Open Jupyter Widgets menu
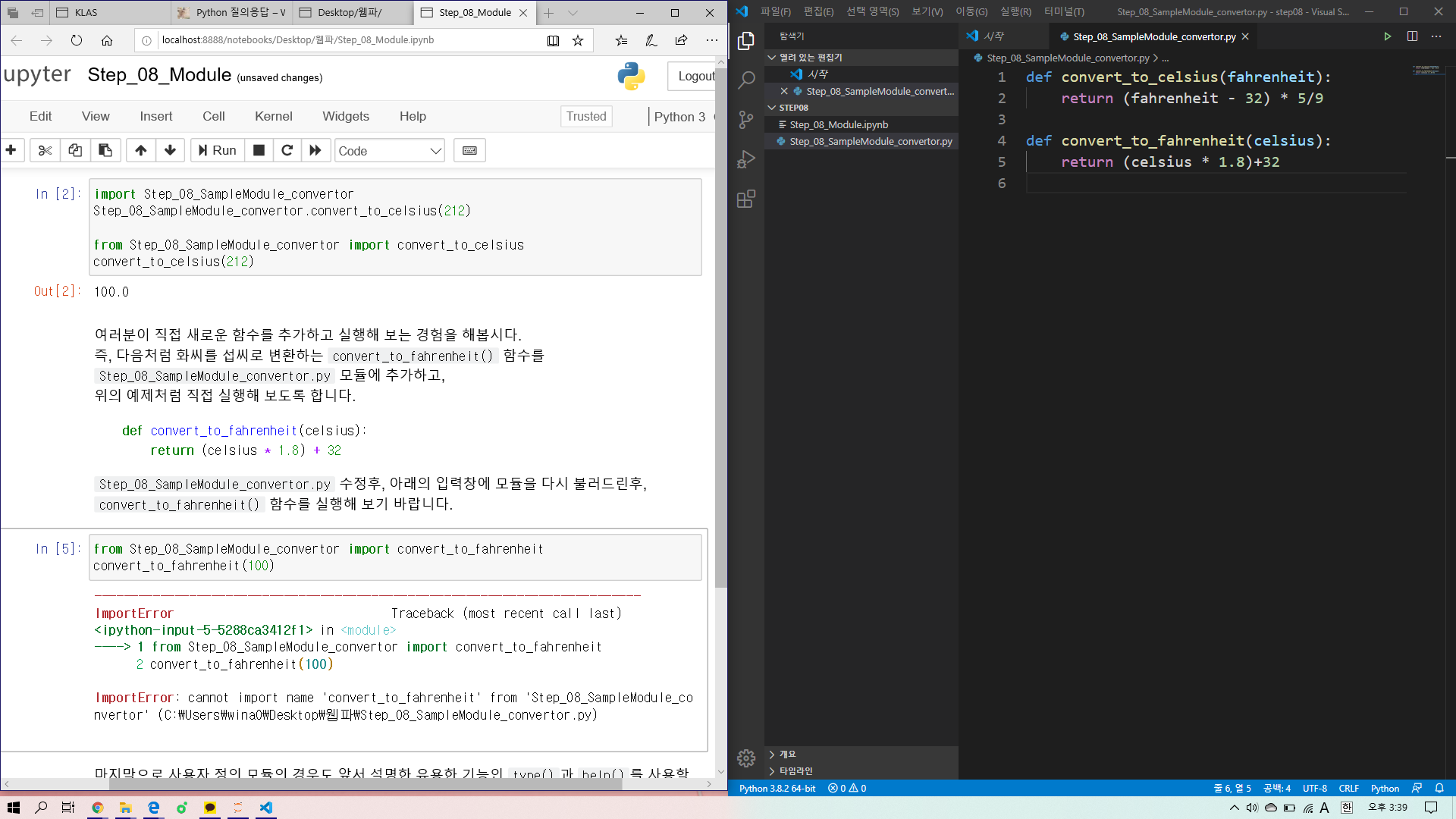Screen dimensions: 1456x819 tap(346, 116)
